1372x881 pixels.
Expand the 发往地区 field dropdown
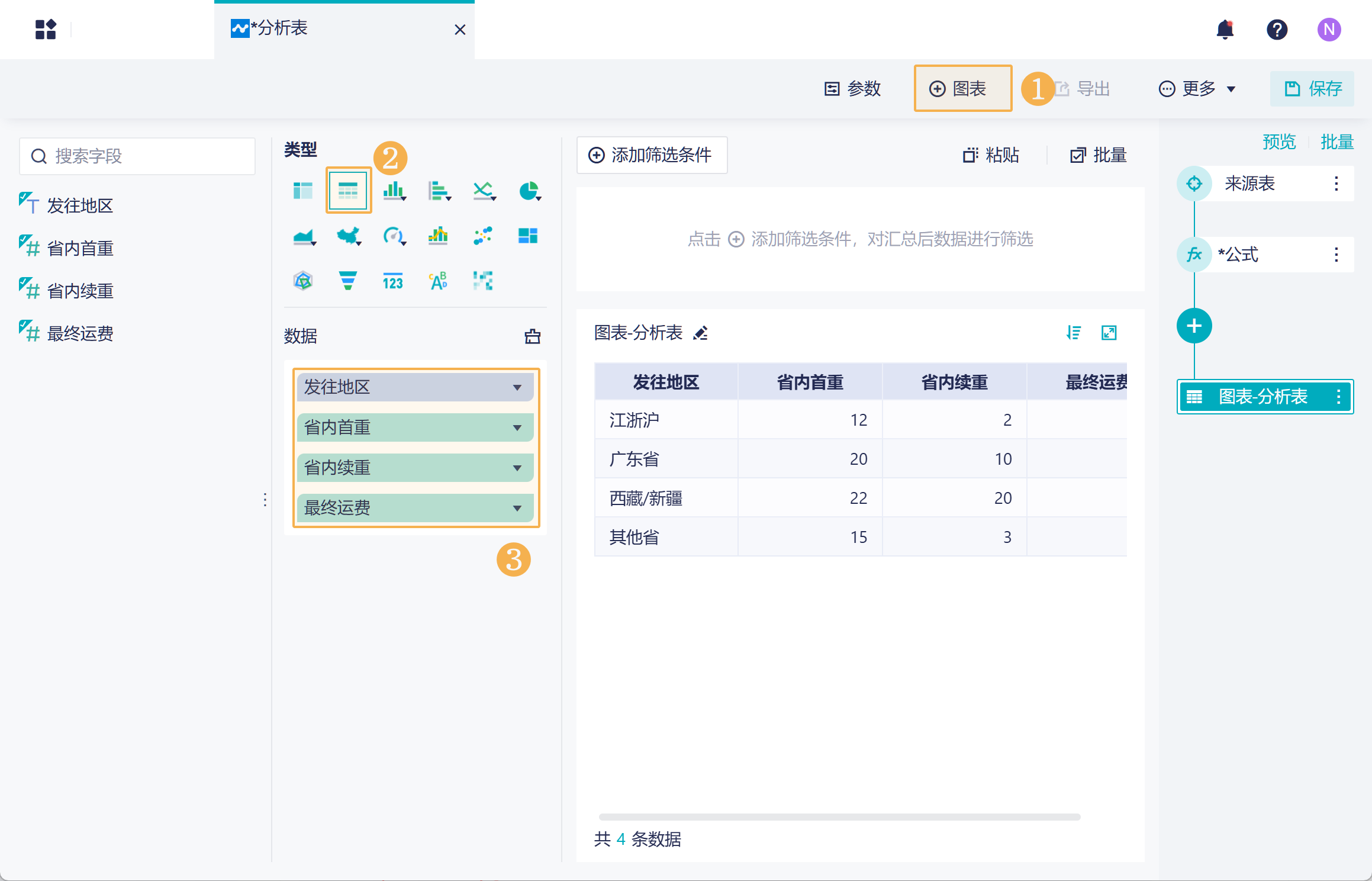click(517, 388)
